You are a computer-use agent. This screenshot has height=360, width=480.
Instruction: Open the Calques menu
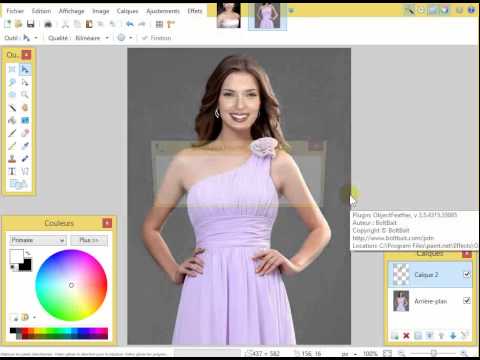coord(127,11)
